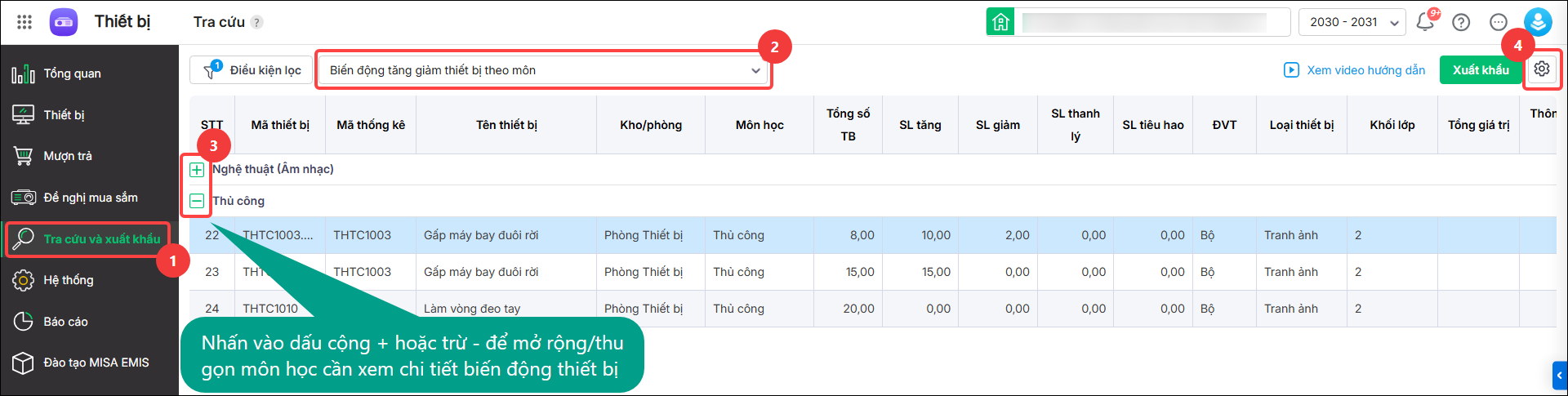Click help icon beside Tra cứu title

click(x=256, y=22)
